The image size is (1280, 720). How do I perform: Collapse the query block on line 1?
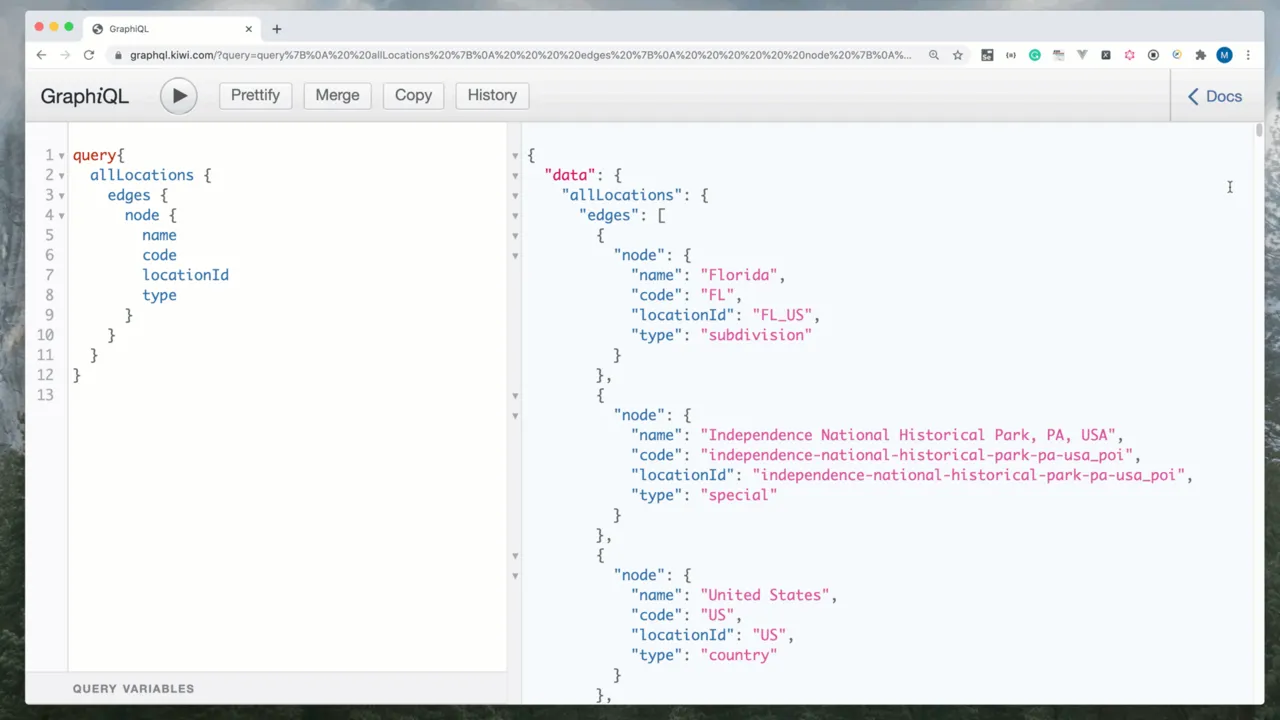[62, 156]
